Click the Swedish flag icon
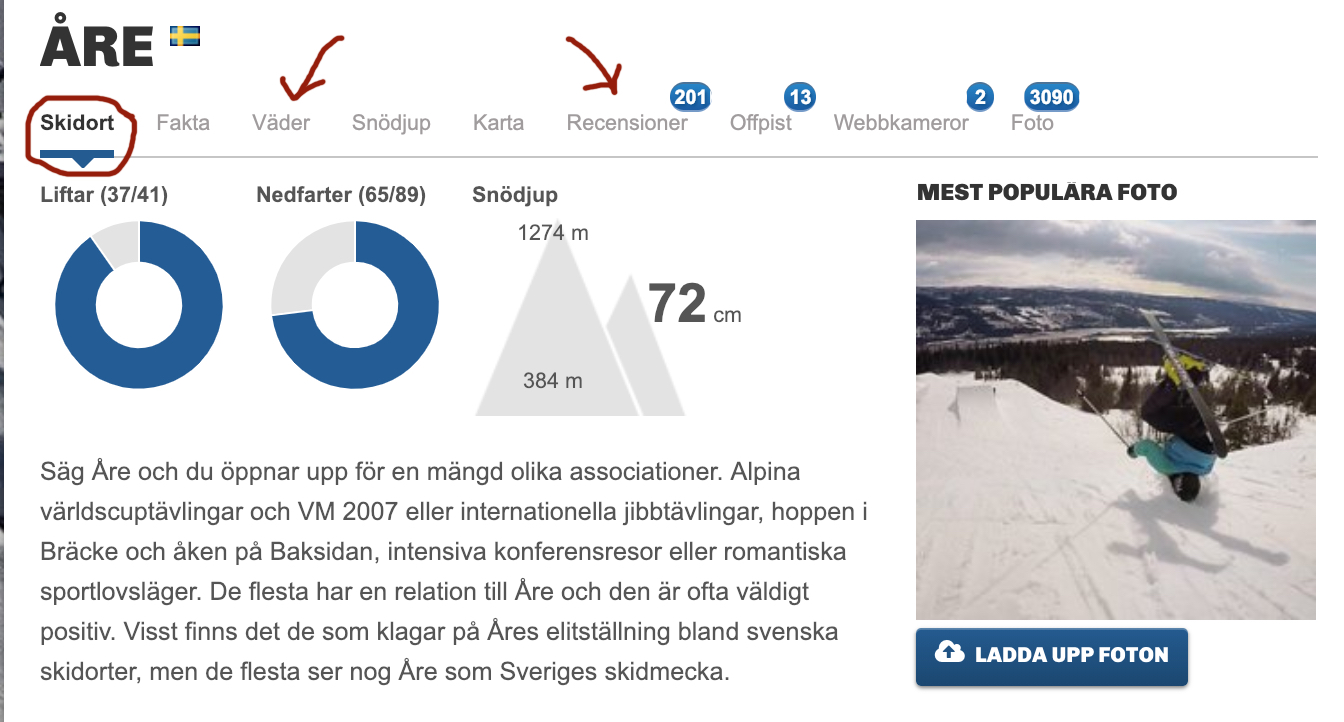The width and height of the screenshot is (1344, 722). click(185, 36)
